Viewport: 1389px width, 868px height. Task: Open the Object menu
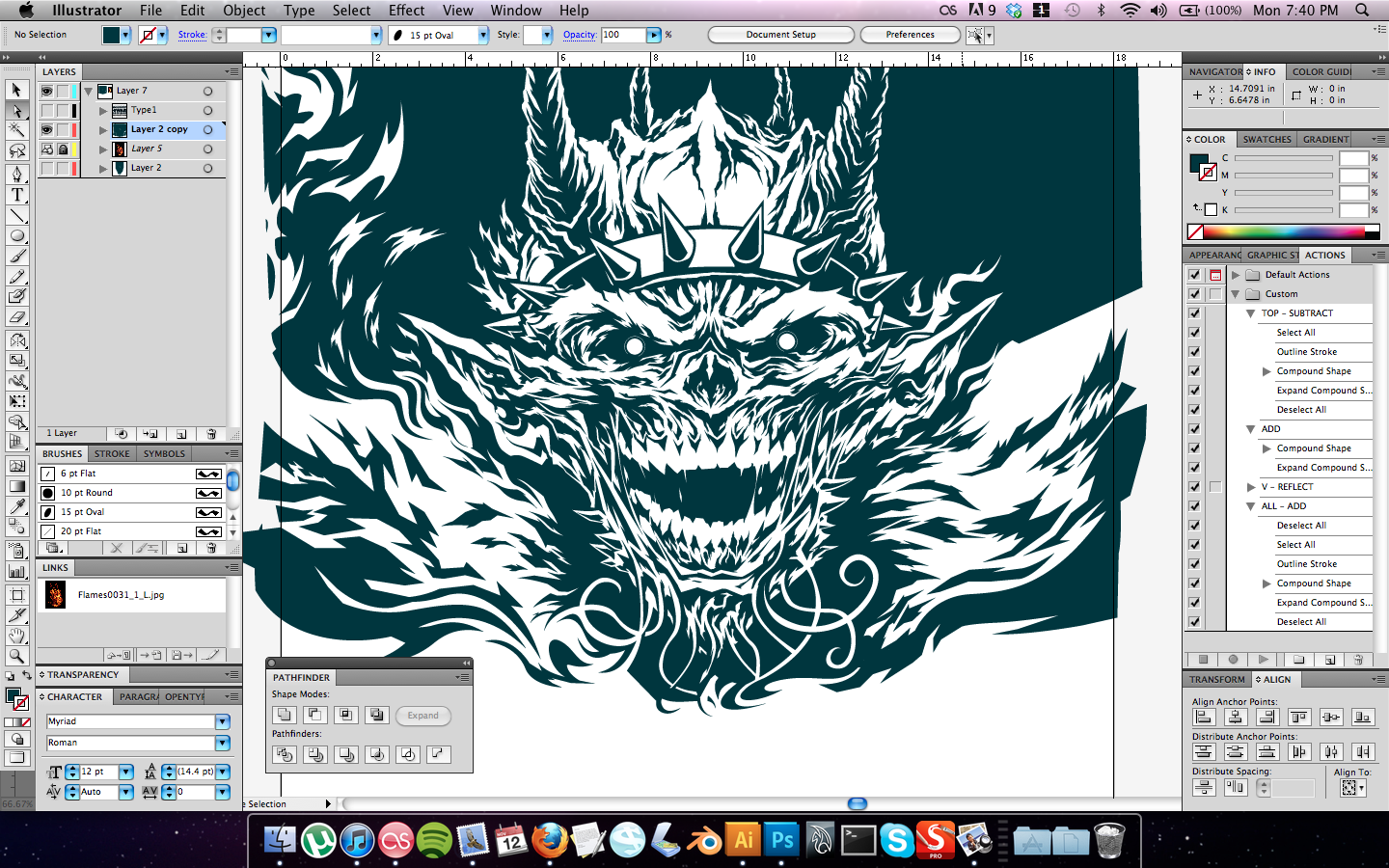(244, 10)
